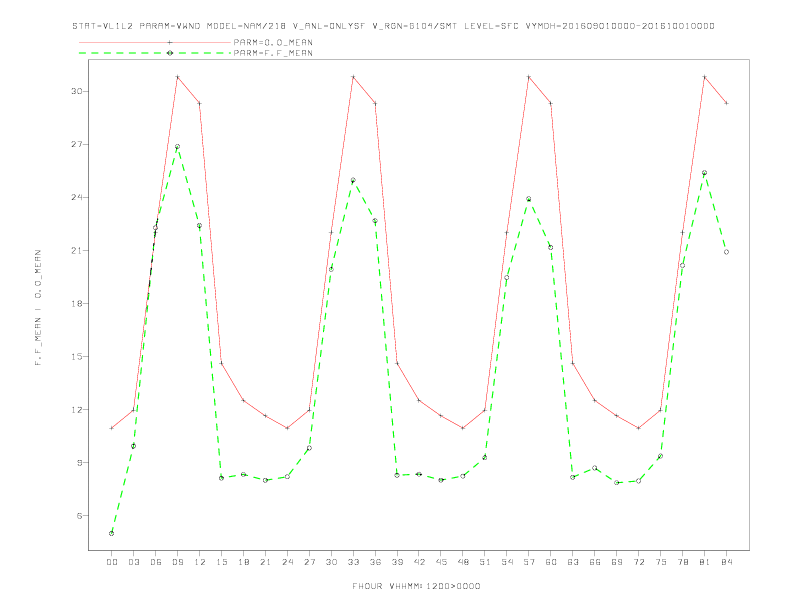Click the green dashed line sample in legend

(x=155, y=53)
